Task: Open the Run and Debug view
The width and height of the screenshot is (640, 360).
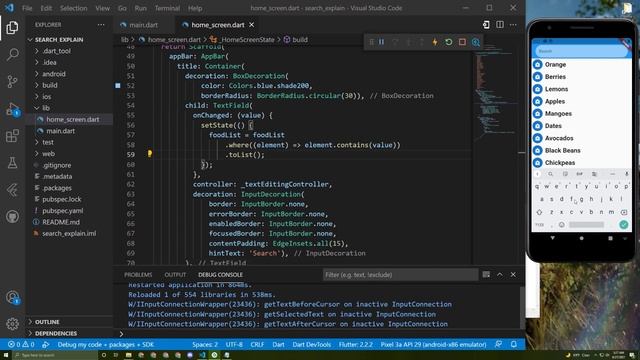Action: coord(12,109)
